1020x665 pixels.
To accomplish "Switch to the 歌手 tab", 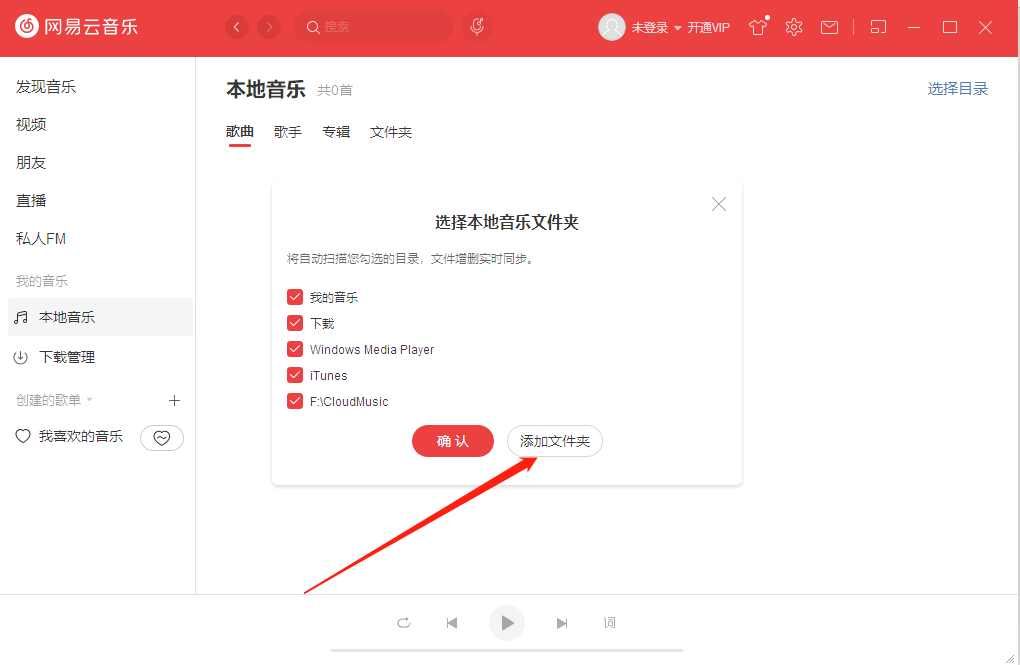I will (288, 132).
